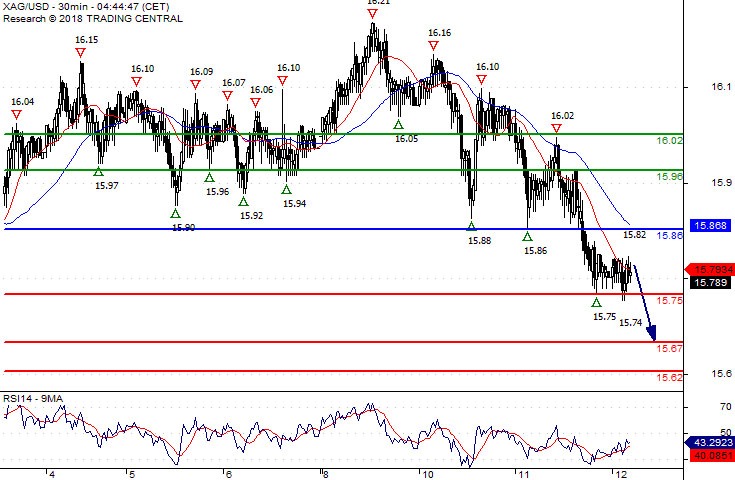This screenshot has width=735, height=480.
Task: Click the red 15.67 support level label
Action: coord(669,348)
